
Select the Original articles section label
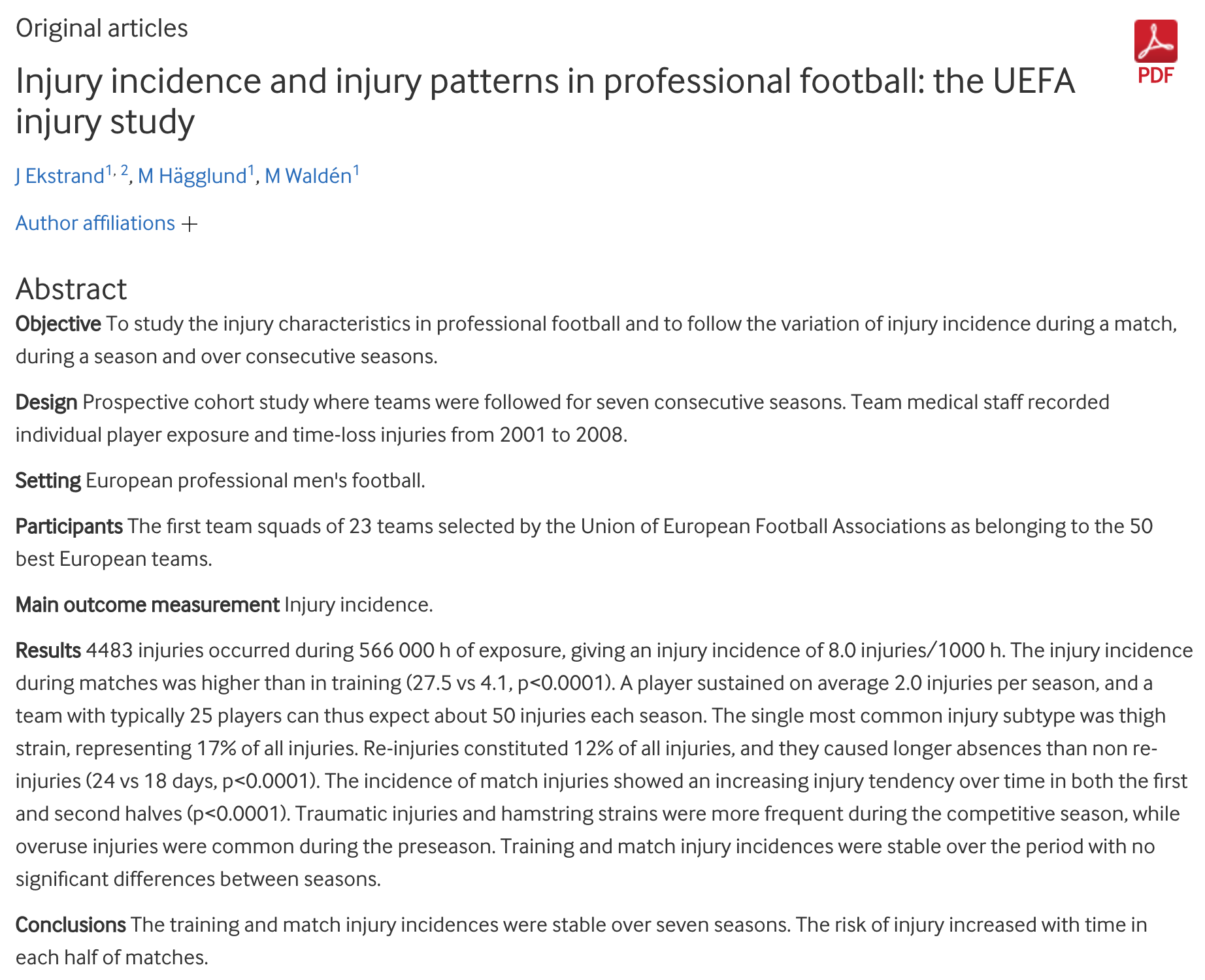point(102,28)
